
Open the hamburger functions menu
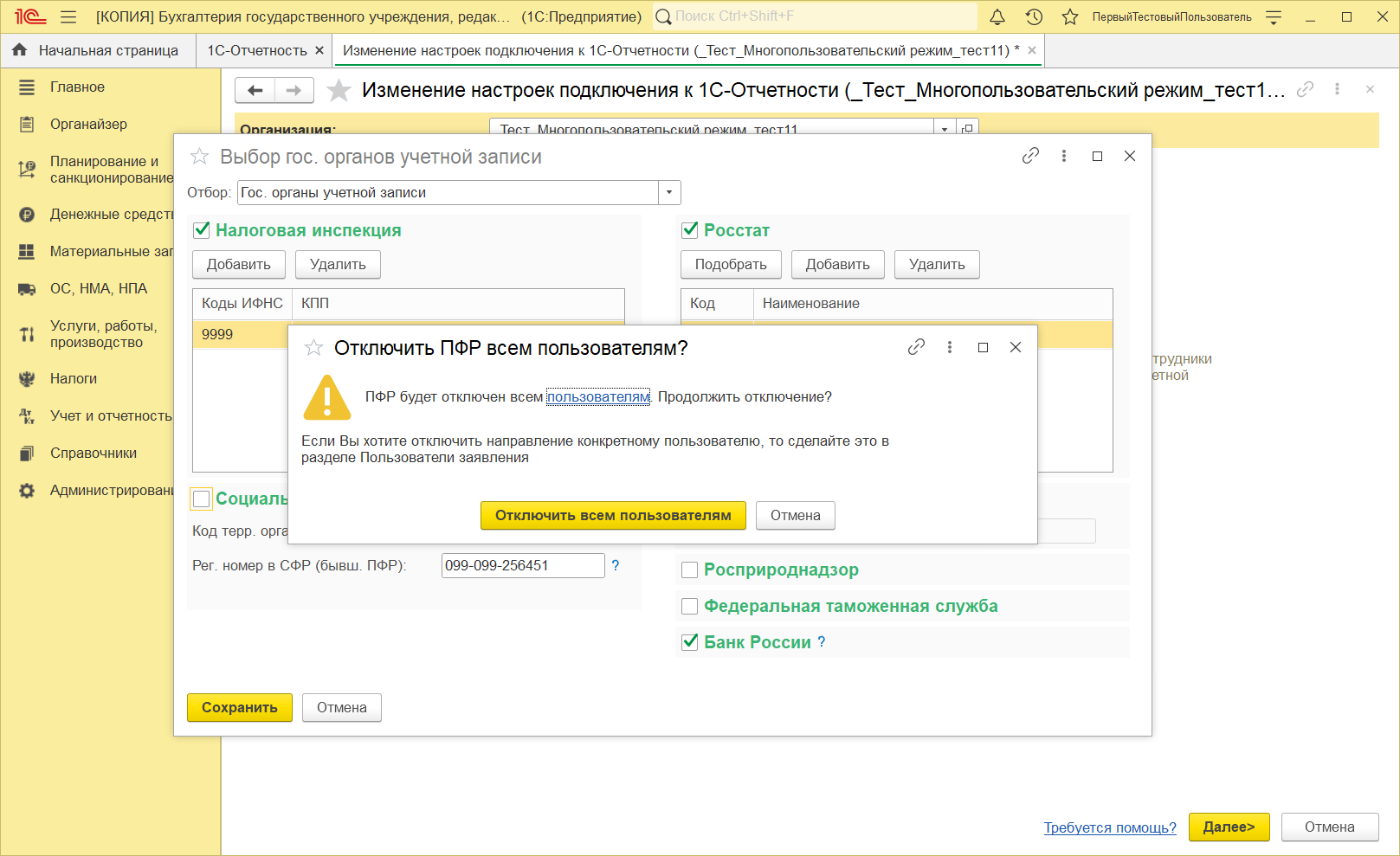click(69, 16)
